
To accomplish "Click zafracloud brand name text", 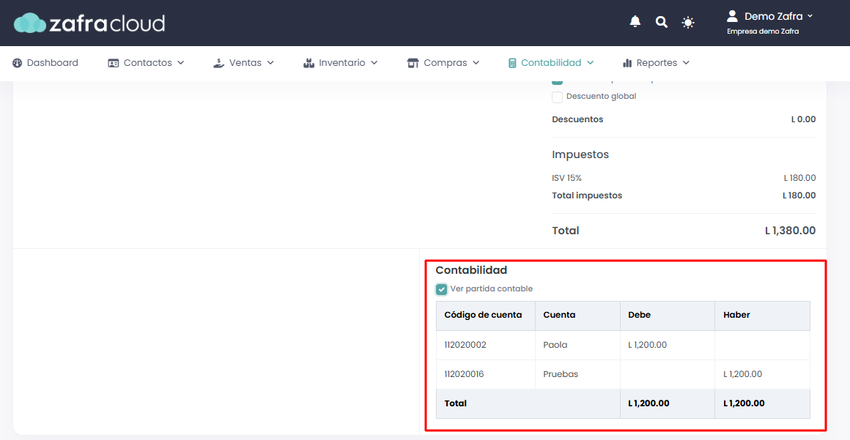I will pos(107,23).
